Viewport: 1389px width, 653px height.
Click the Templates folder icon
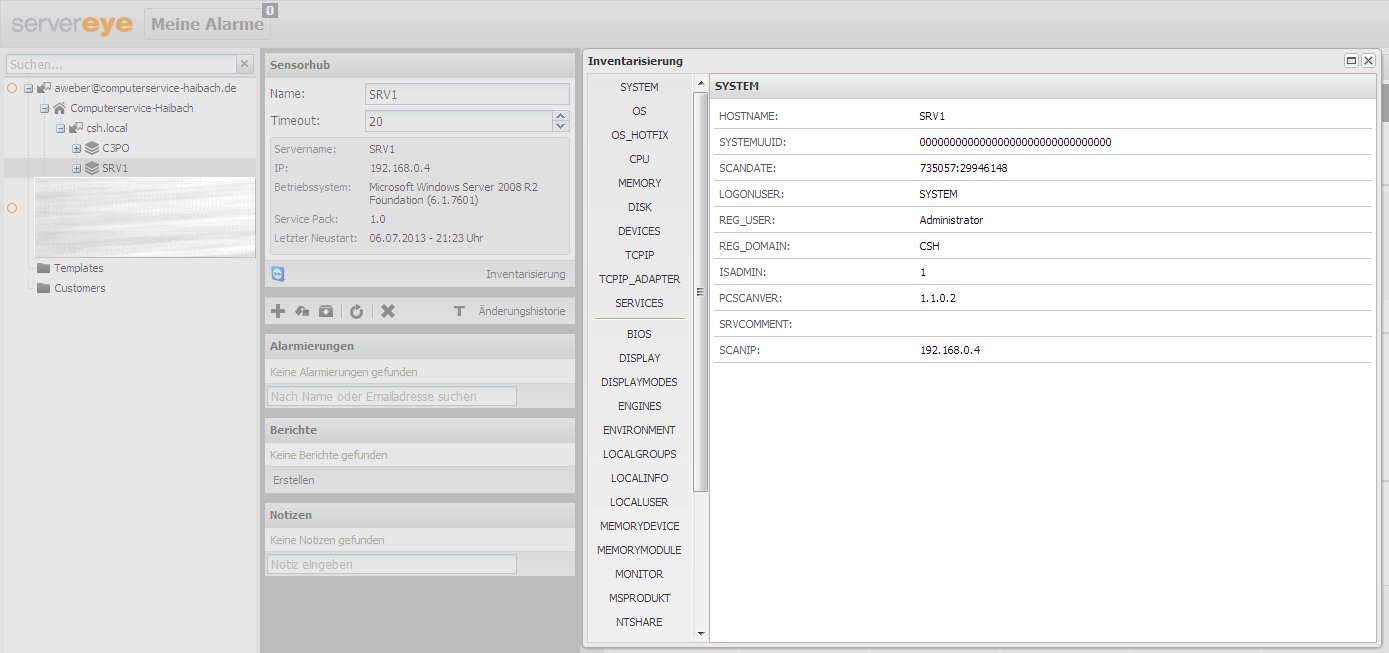click(43, 268)
